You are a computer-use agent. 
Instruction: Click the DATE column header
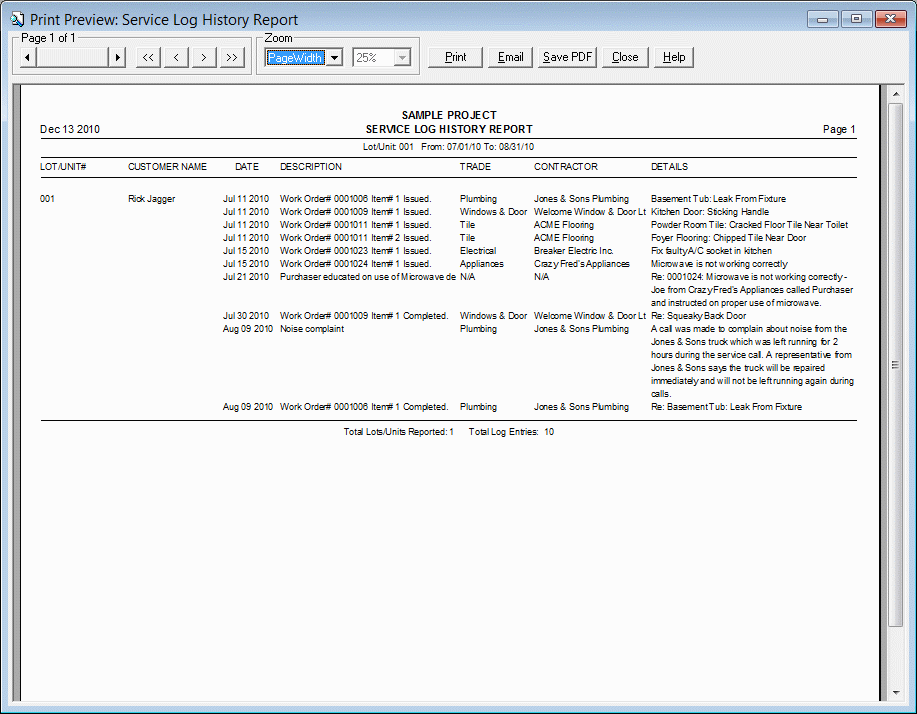tap(247, 167)
